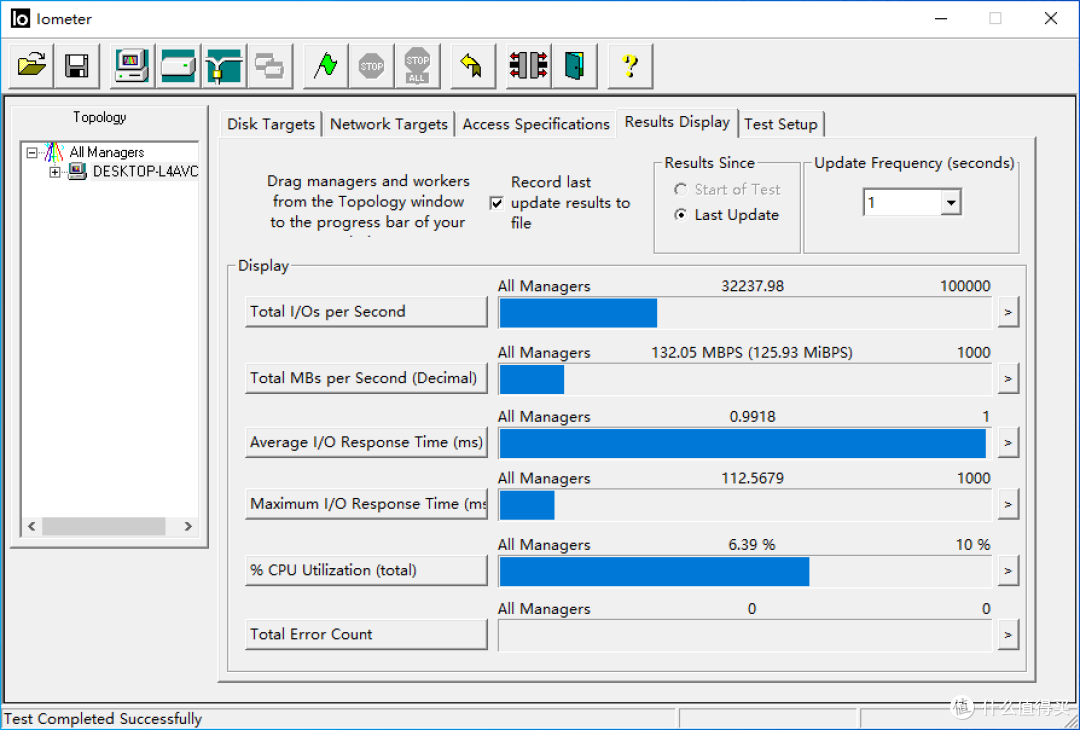Open a test configuration file

pos(31,66)
